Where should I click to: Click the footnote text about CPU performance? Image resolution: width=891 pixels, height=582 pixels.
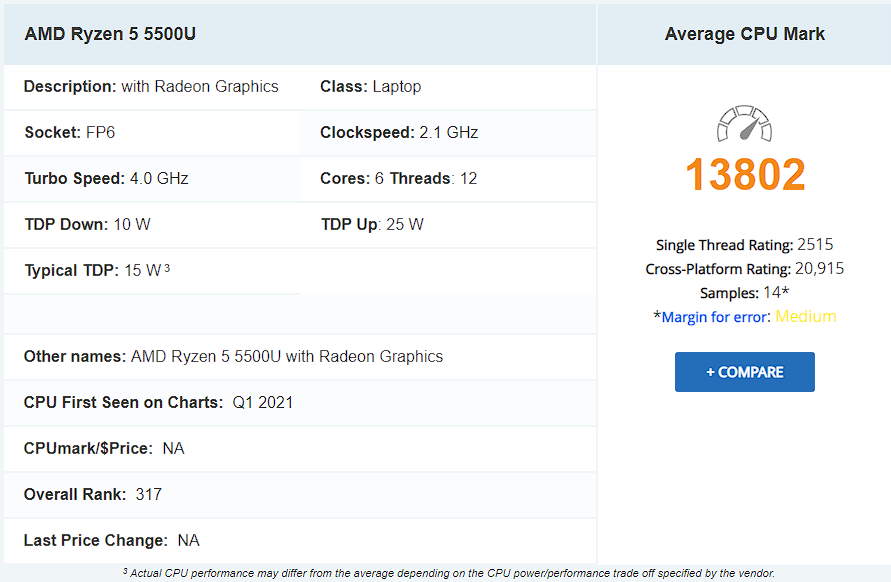(448, 573)
